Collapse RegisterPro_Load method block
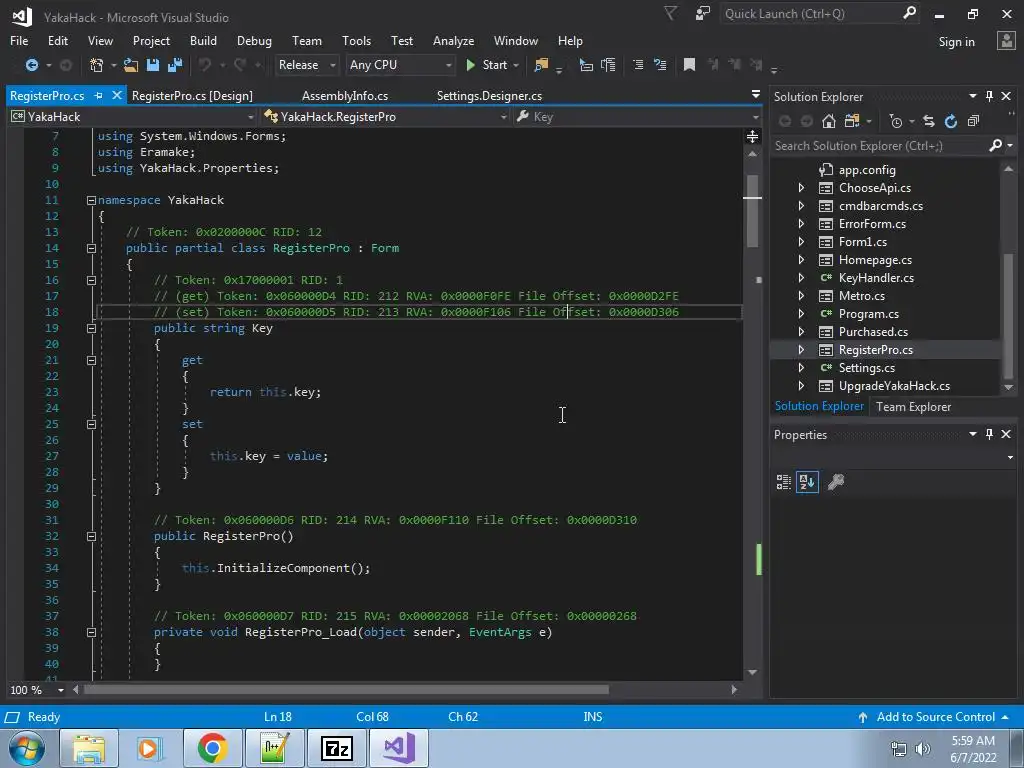 pyautogui.click(x=91, y=632)
